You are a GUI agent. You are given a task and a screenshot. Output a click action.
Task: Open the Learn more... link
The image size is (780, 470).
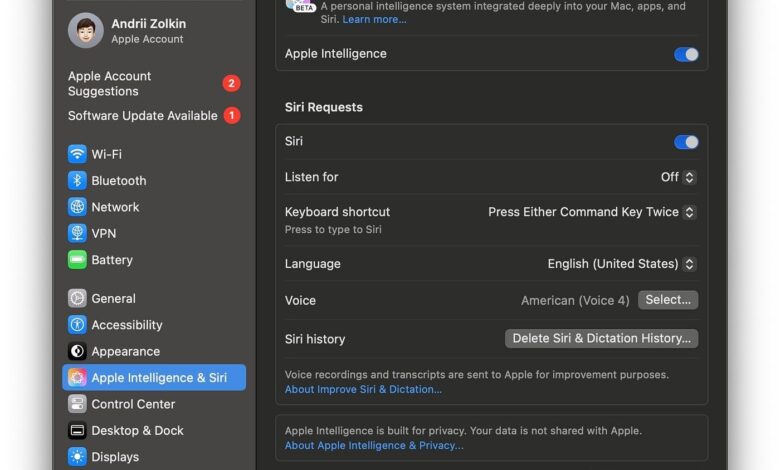tap(374, 19)
